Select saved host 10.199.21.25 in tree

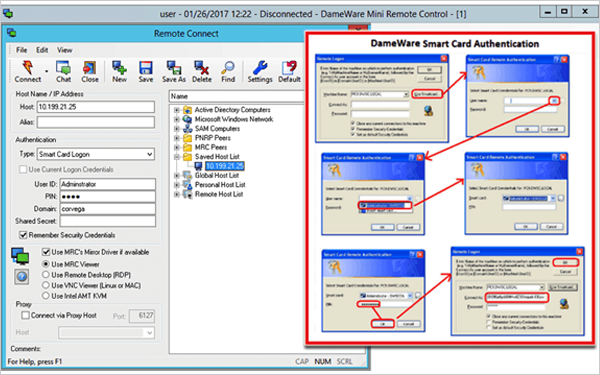225,166
